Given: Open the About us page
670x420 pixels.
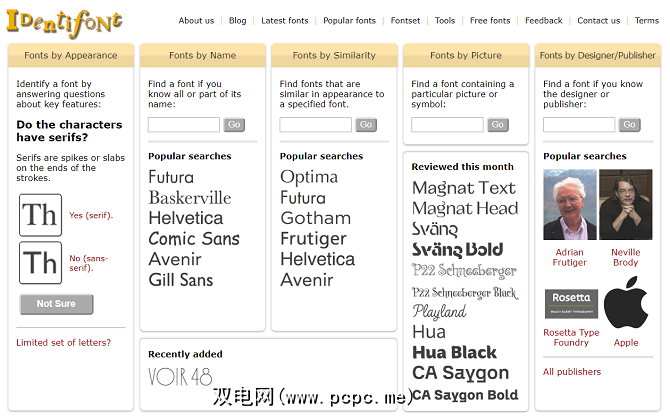Looking at the screenshot, I should (196, 21).
